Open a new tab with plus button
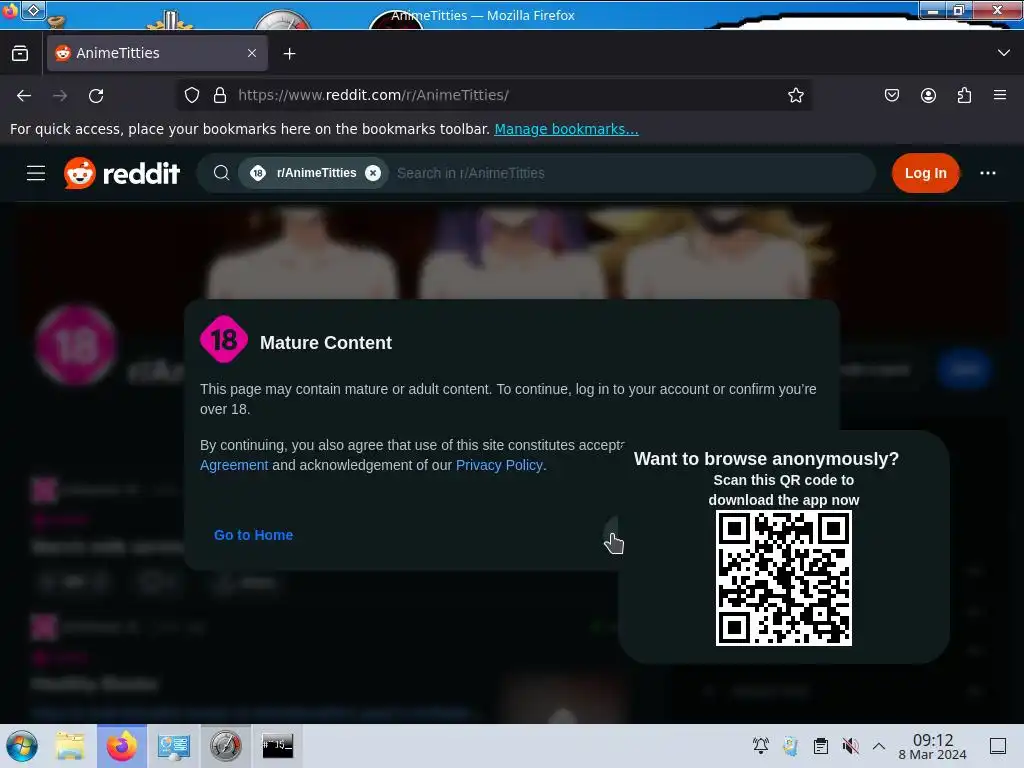 (x=289, y=54)
